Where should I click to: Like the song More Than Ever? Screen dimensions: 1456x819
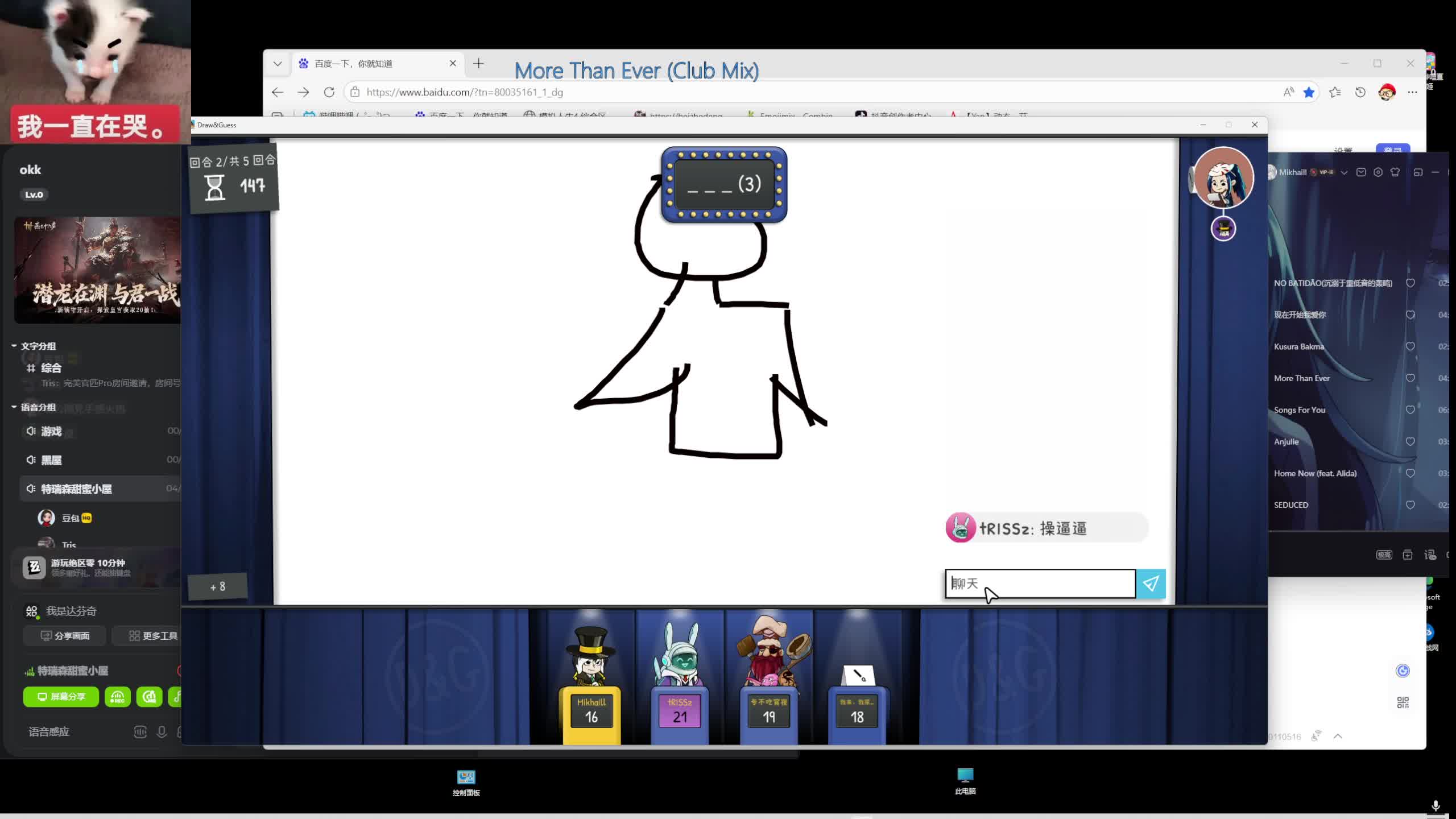pyautogui.click(x=1410, y=378)
